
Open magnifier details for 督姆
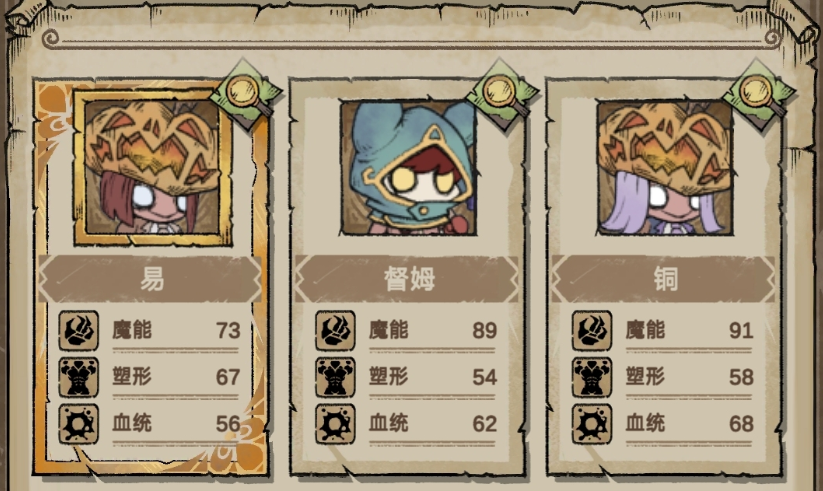[x=502, y=95]
